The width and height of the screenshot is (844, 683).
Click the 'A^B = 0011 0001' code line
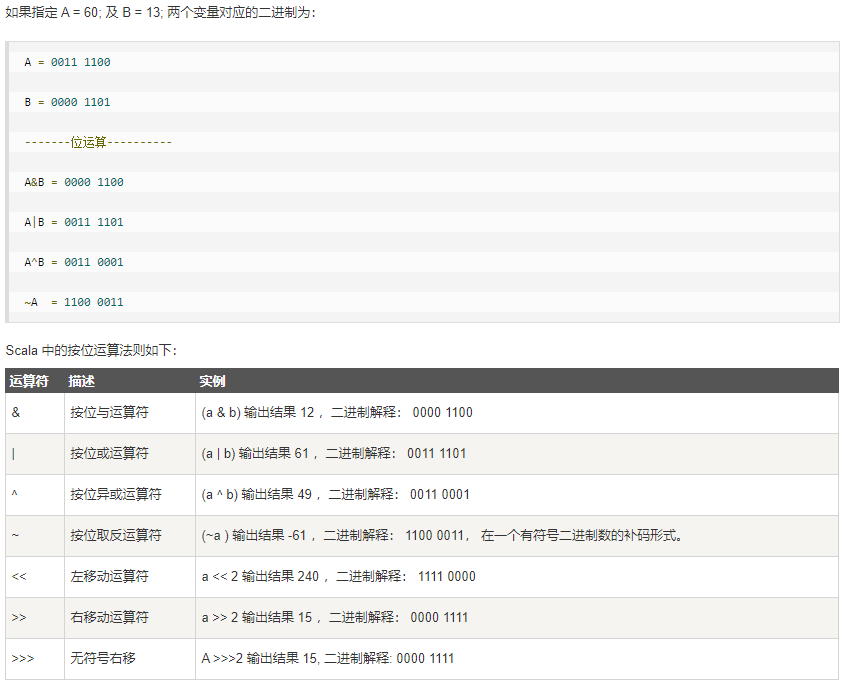pos(74,262)
